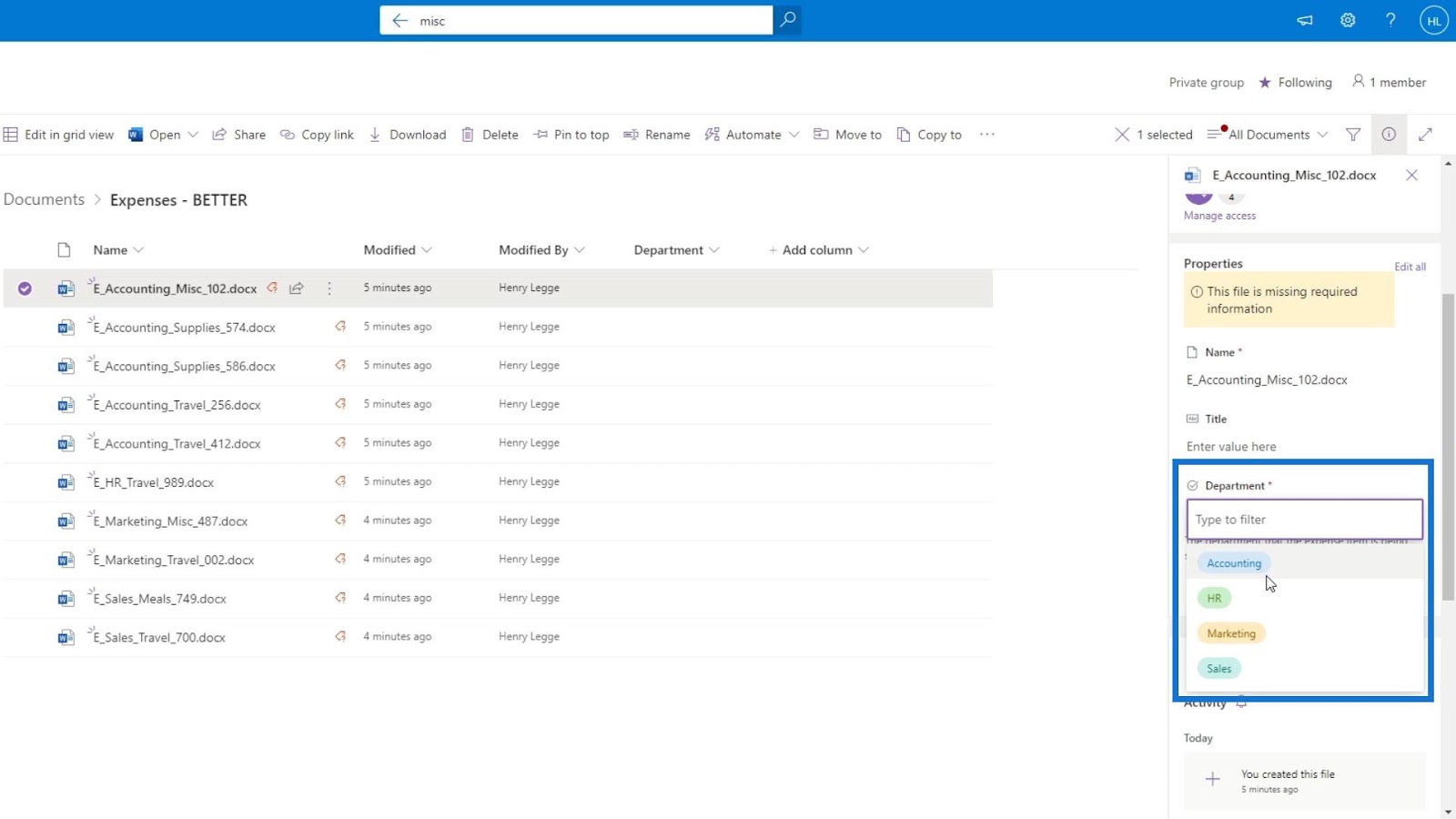Open the filter pane funnel icon
Screen dimensions: 1456x819
tap(1353, 135)
